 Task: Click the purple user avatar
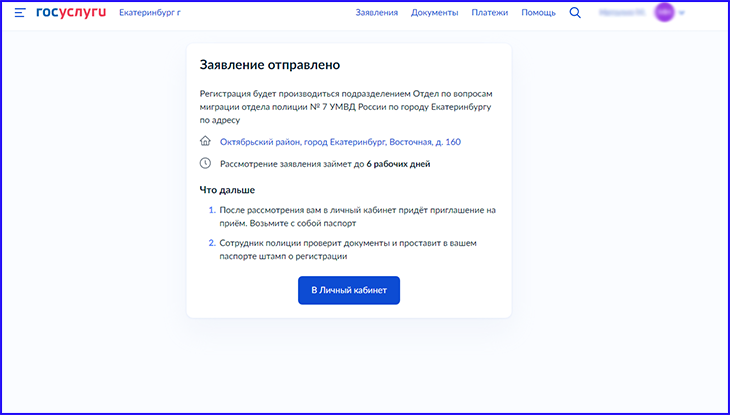pos(664,13)
